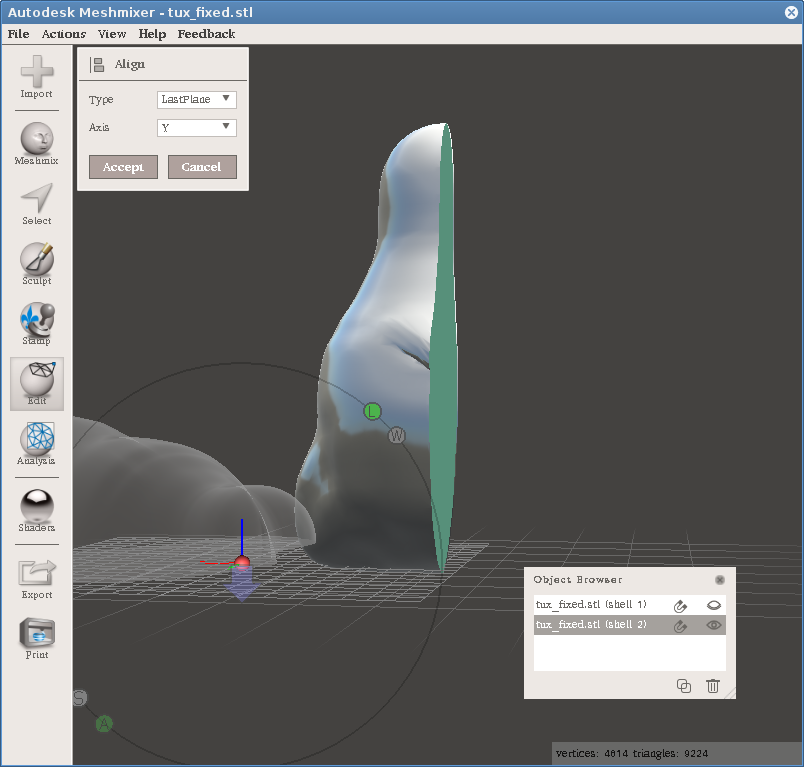Duplicate object in Object Browser
This screenshot has height=767, width=804.
684,686
